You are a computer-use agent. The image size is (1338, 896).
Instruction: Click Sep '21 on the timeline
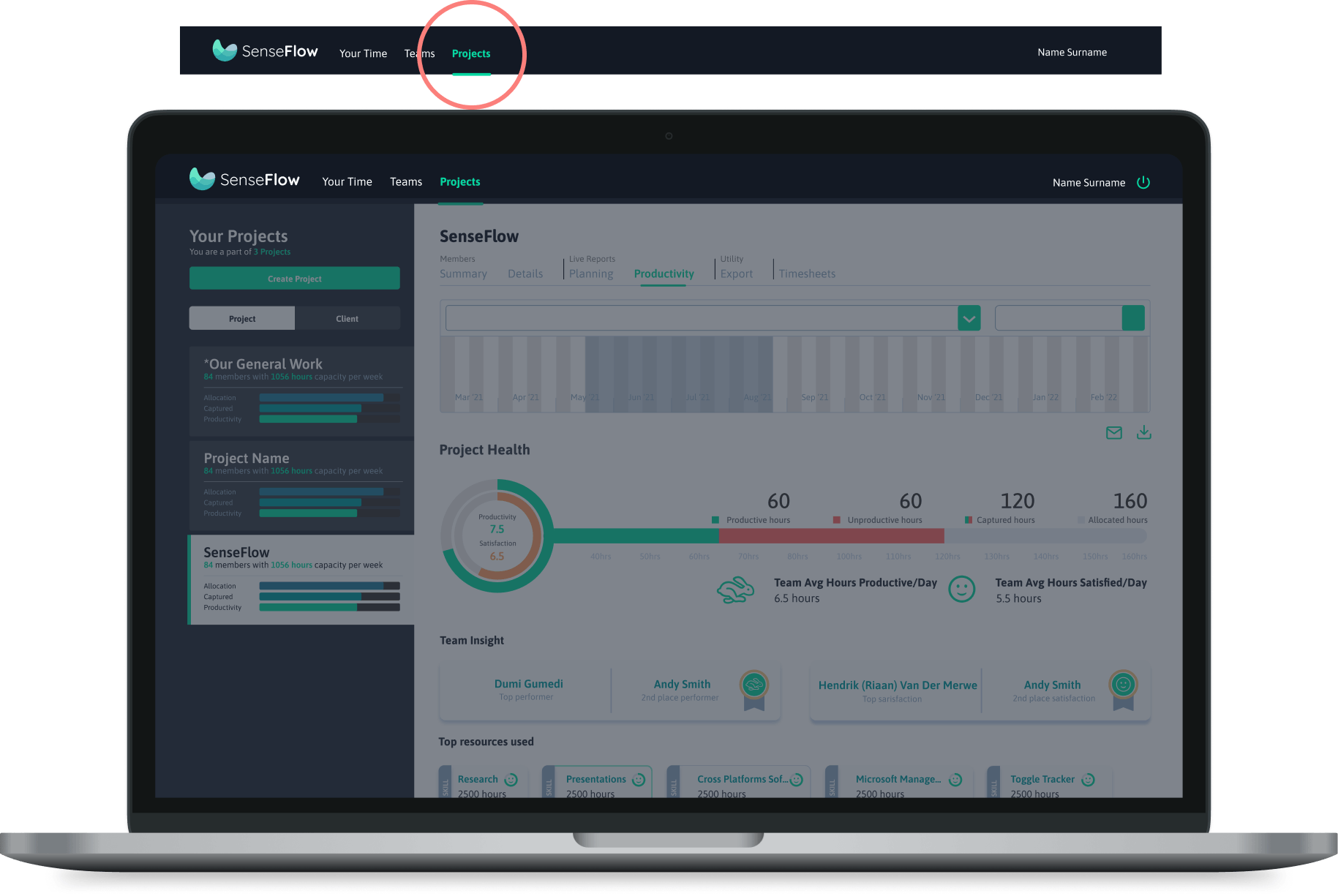coord(815,397)
